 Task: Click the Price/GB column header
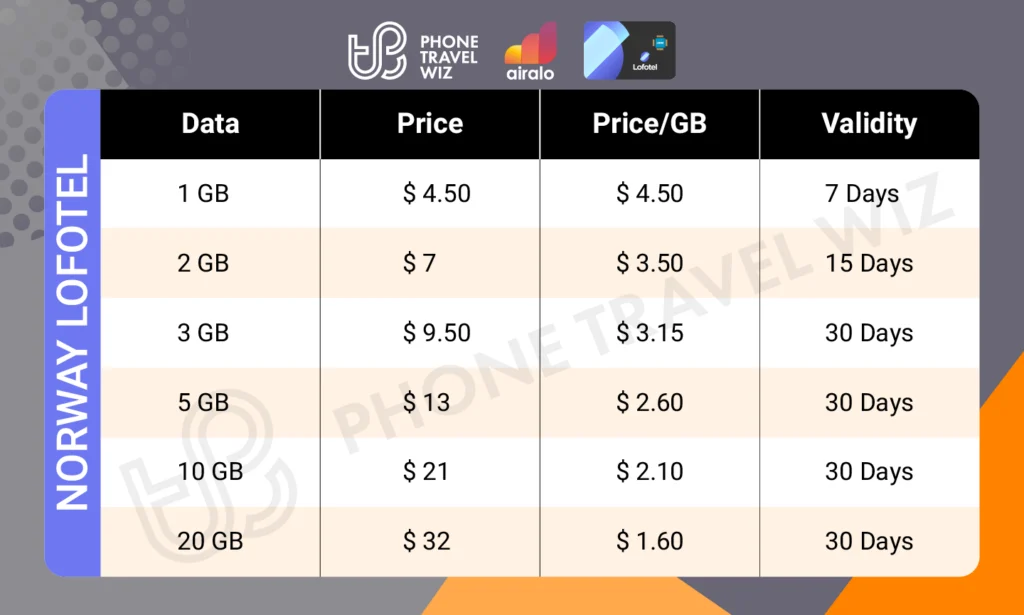[x=649, y=124]
